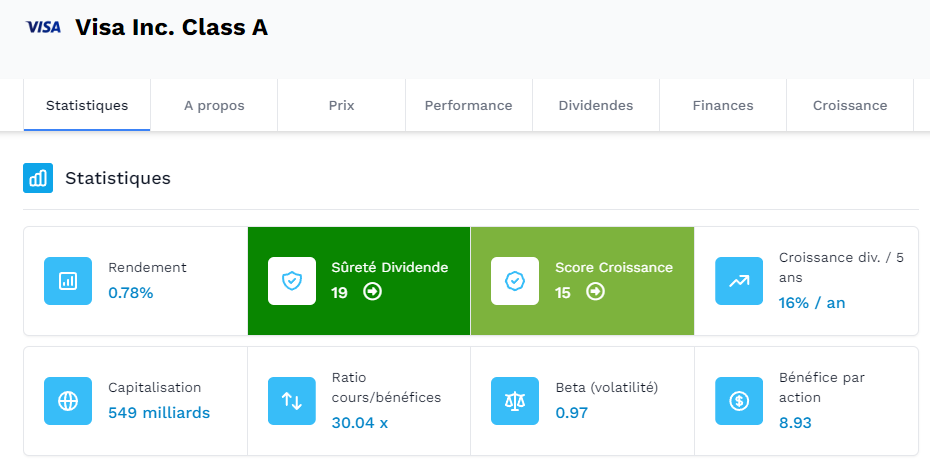The width and height of the screenshot is (930, 472).
Task: Open the A propos tab
Action: (214, 106)
